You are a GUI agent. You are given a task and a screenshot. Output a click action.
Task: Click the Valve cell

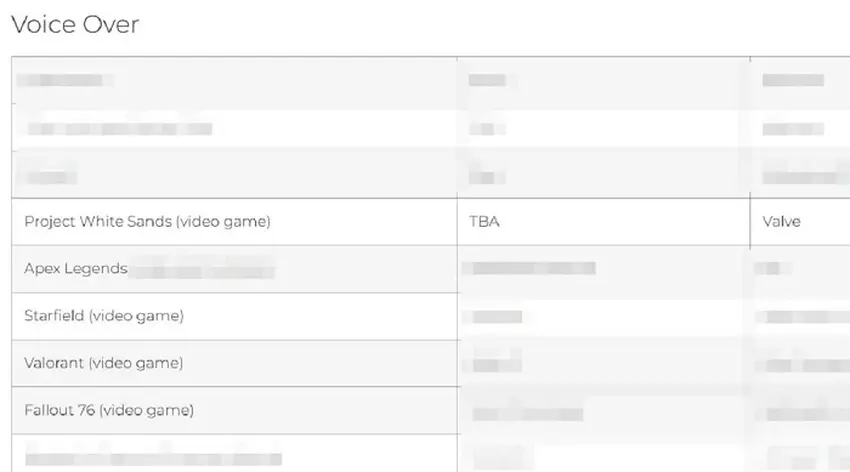(x=781, y=222)
